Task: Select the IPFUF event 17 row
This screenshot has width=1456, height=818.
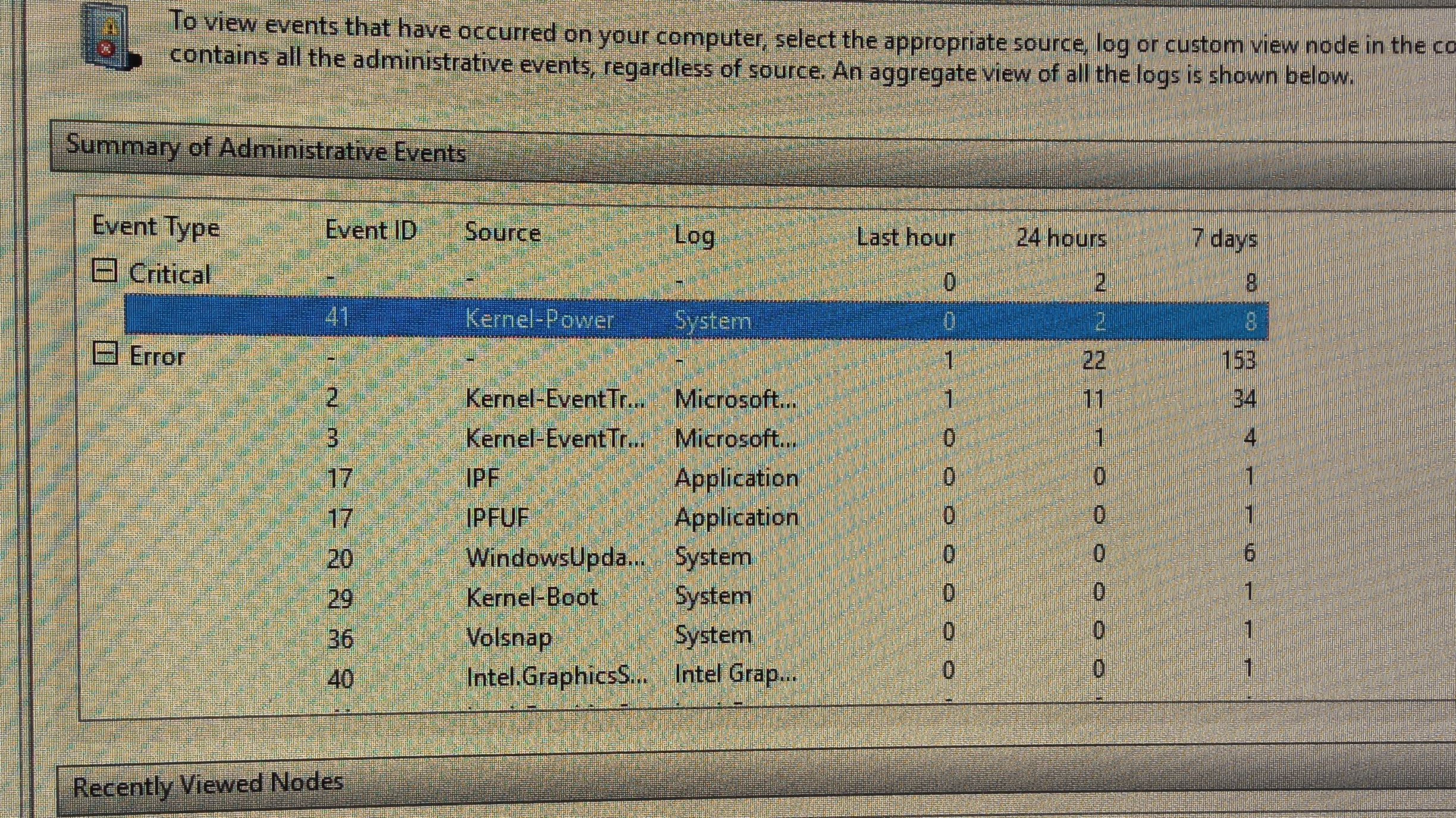Action: click(x=497, y=518)
